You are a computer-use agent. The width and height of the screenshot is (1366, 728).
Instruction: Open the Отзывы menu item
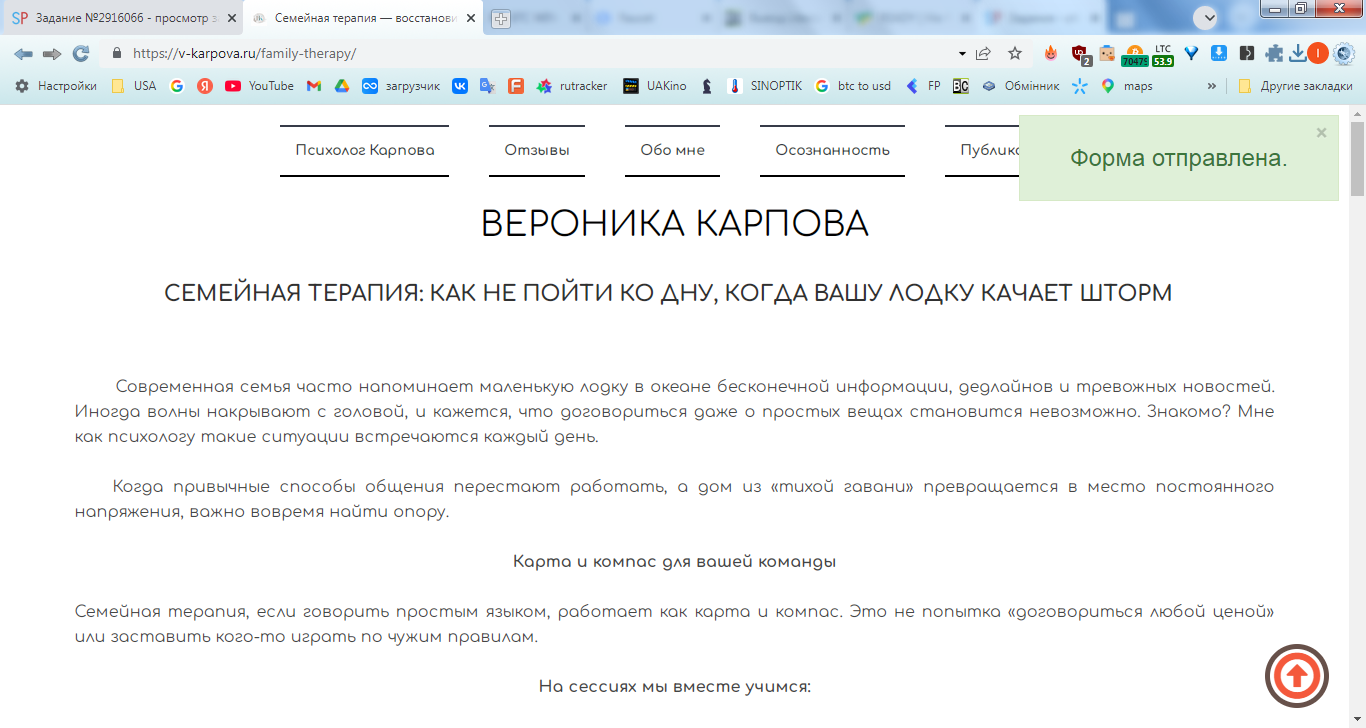pos(537,150)
